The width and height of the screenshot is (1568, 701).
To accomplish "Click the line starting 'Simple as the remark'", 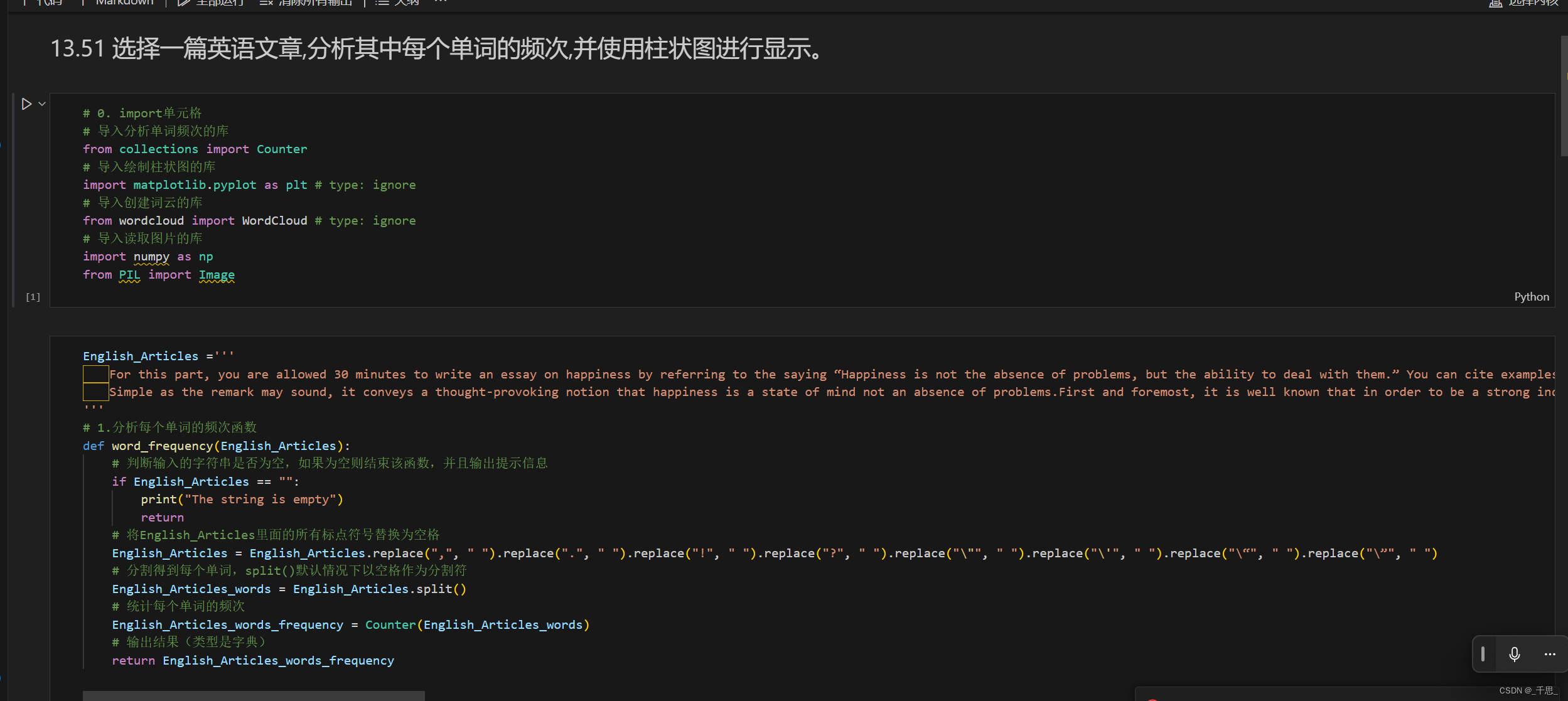I will 832,392.
